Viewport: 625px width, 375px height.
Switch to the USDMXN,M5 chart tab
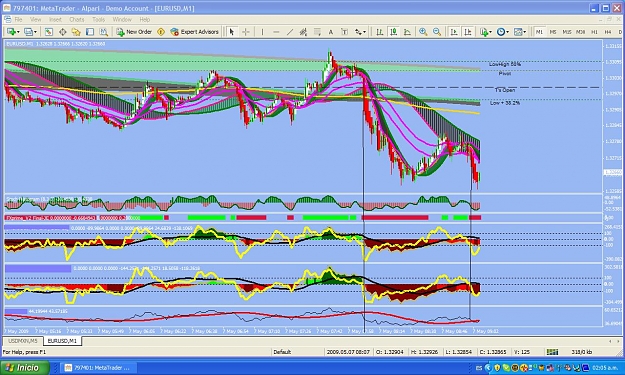click(23, 341)
